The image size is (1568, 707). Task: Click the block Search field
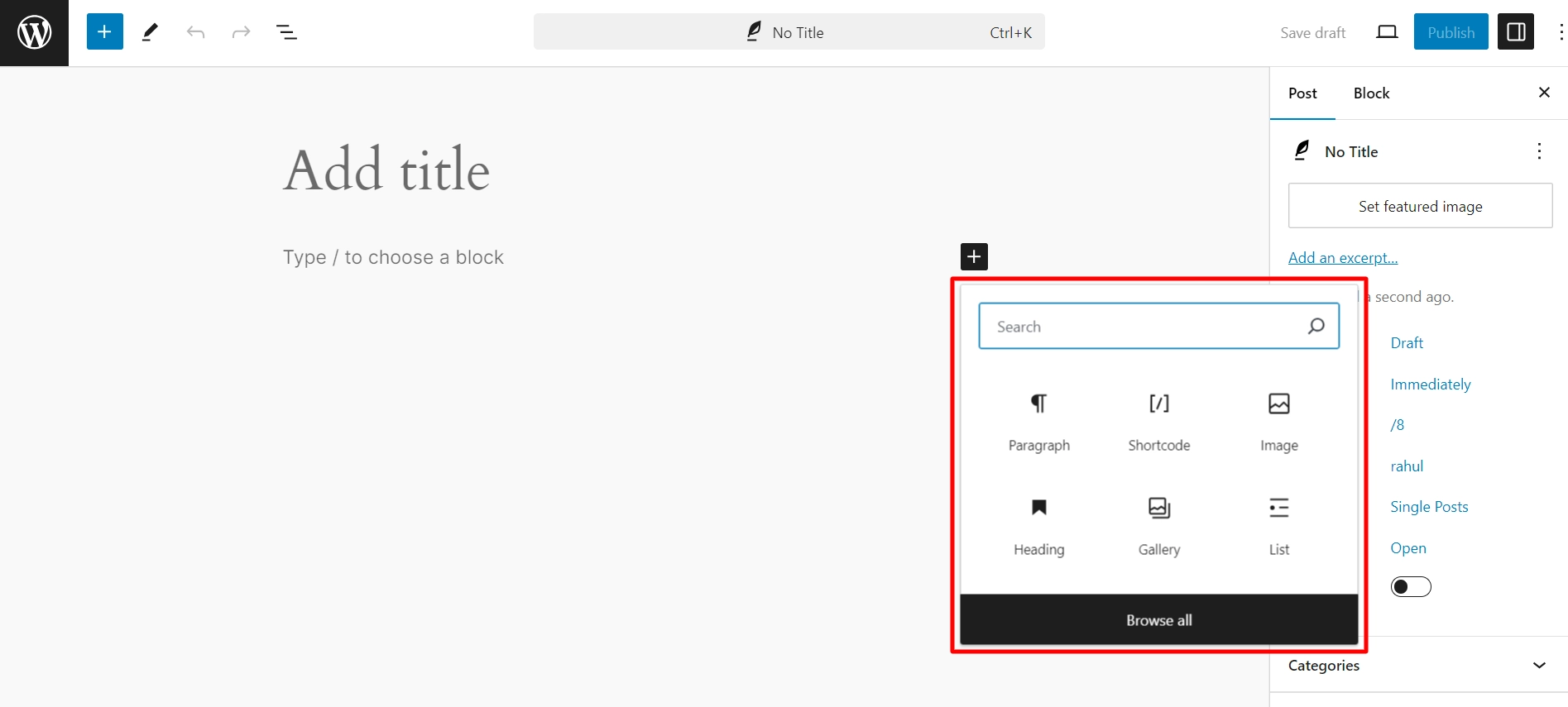1158,326
